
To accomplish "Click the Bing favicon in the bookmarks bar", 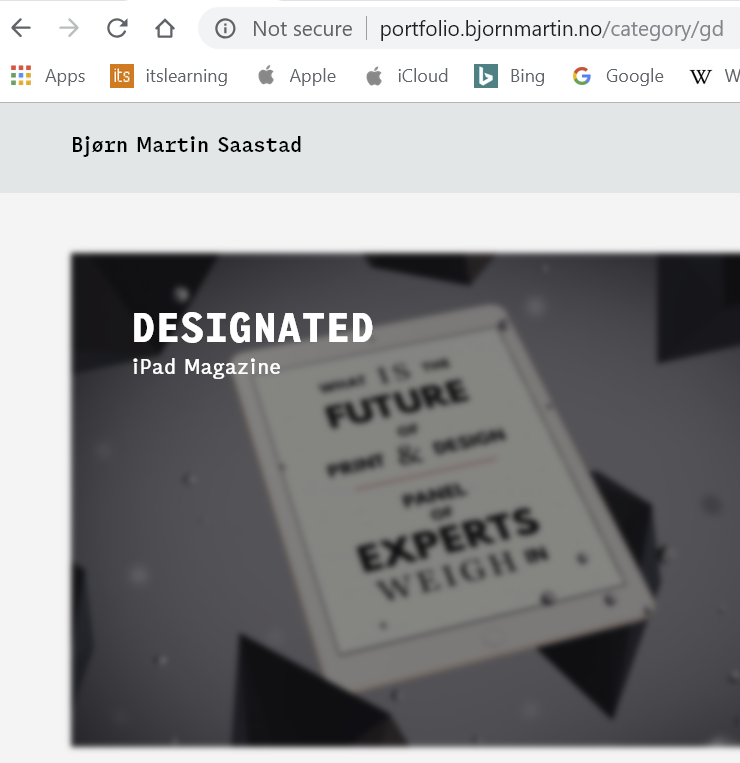I will pyautogui.click(x=486, y=76).
